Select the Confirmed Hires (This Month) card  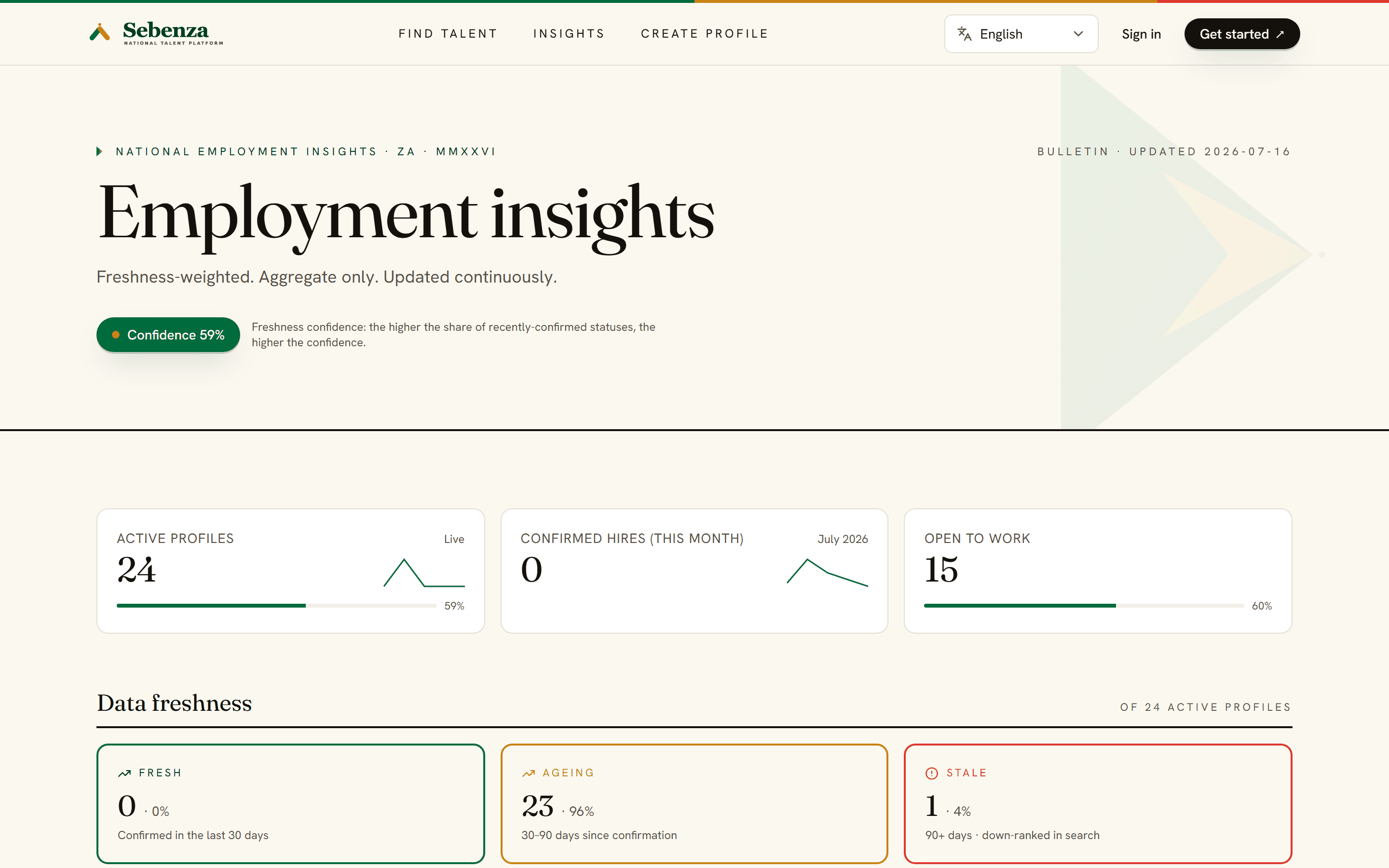[x=694, y=570]
